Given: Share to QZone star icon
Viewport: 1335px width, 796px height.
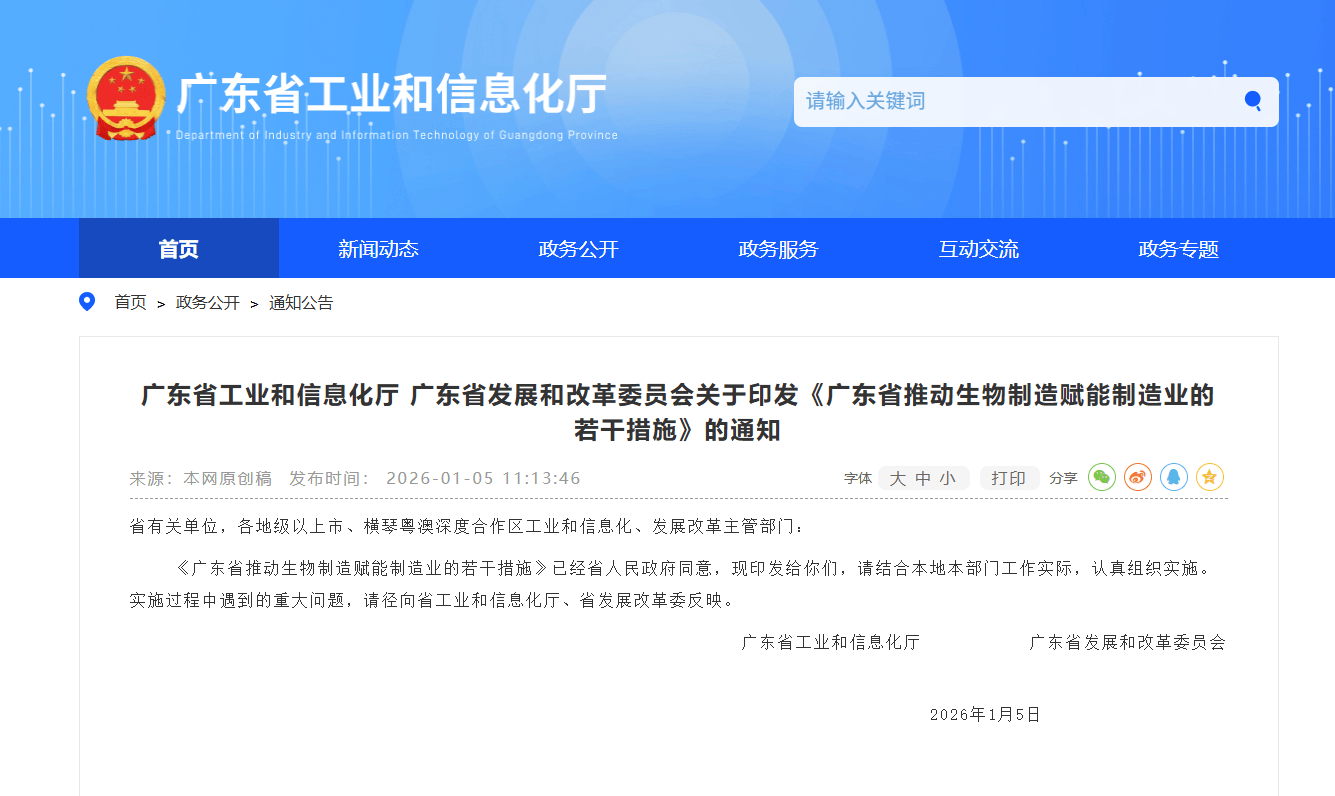Looking at the screenshot, I should pyautogui.click(x=1210, y=478).
